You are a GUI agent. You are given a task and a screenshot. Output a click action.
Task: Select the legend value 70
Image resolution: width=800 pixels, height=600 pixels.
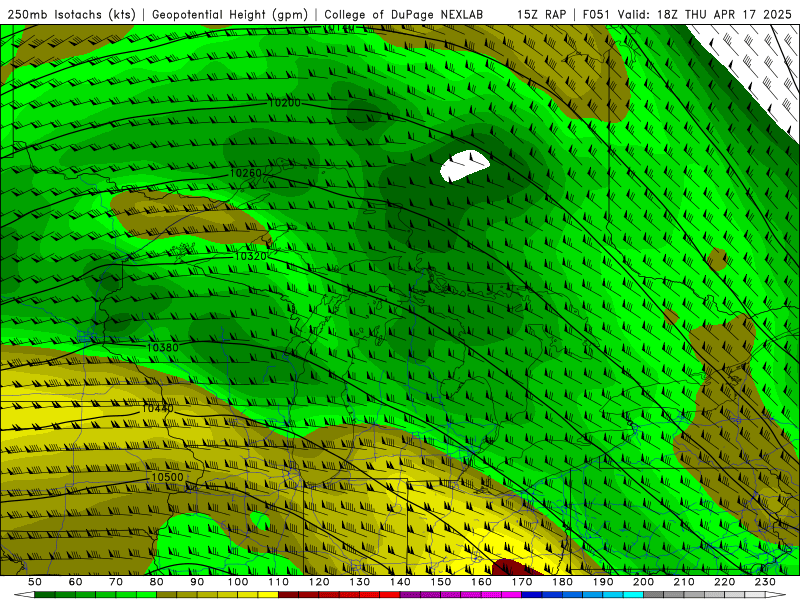(116, 582)
